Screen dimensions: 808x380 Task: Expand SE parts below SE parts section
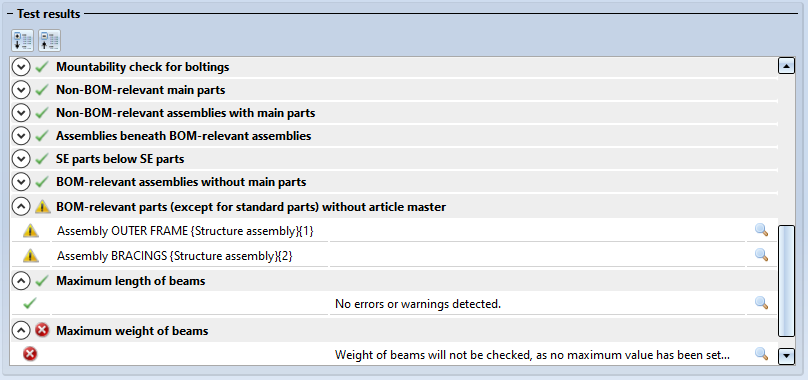tap(21, 159)
